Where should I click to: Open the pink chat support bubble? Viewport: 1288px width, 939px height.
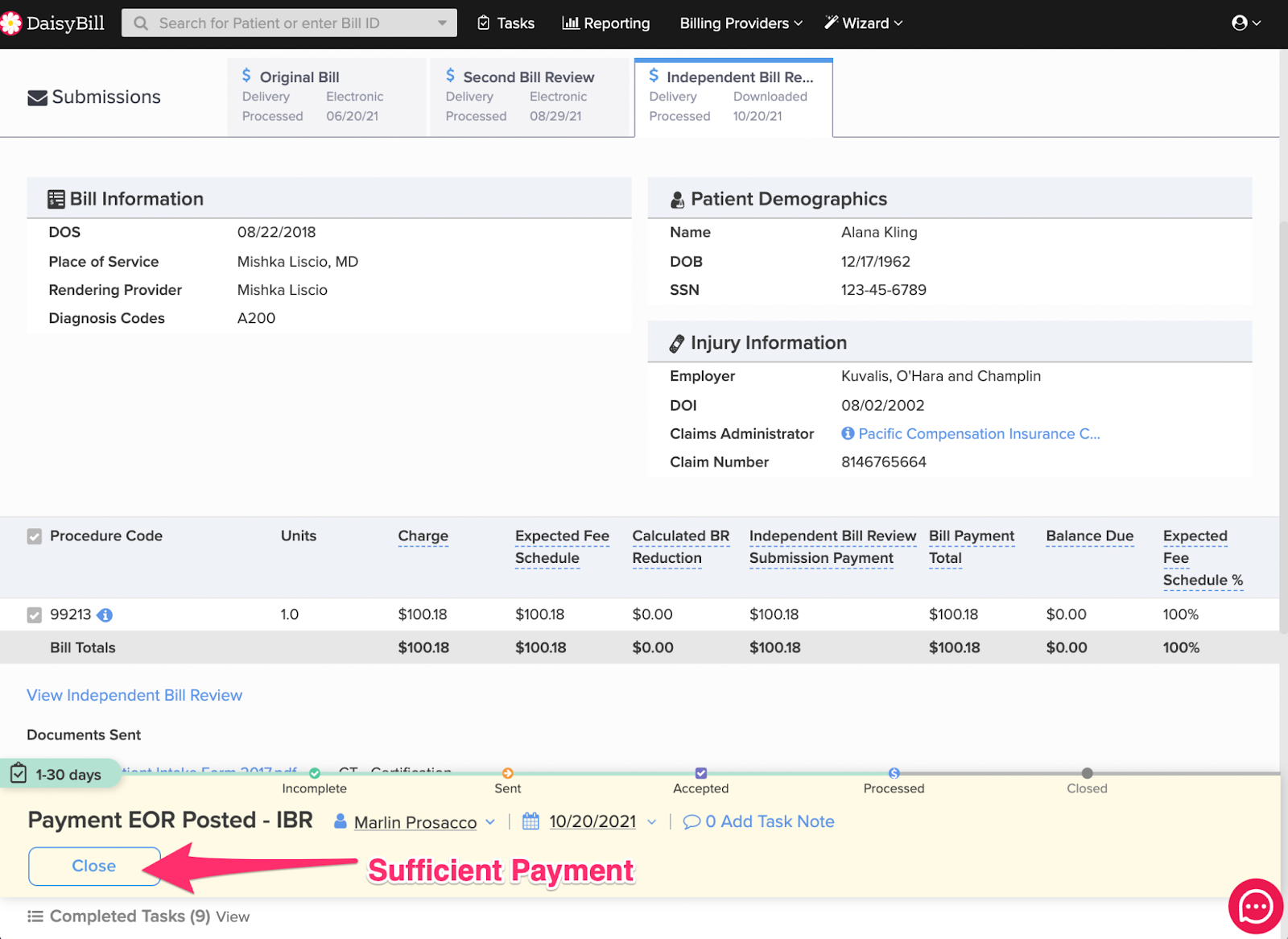click(x=1255, y=906)
